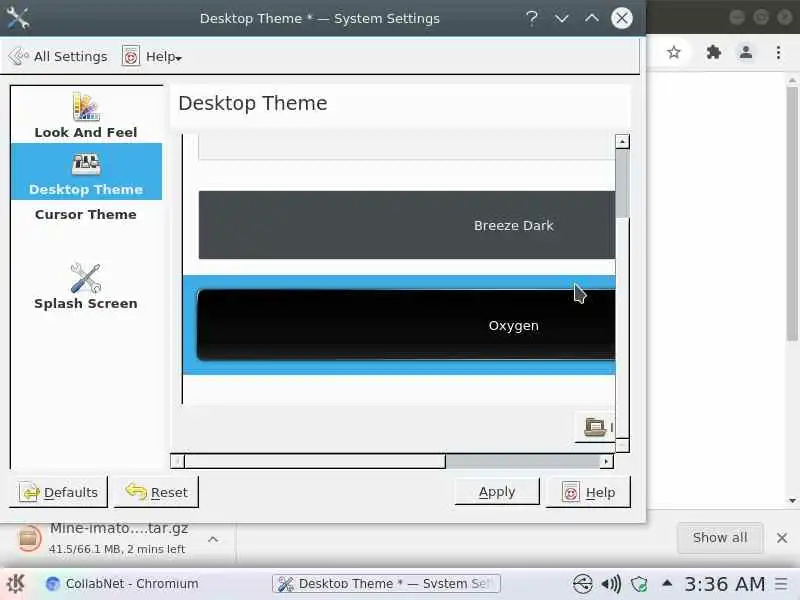Open the volume tray icon
This screenshot has height=600, width=800.
611,583
